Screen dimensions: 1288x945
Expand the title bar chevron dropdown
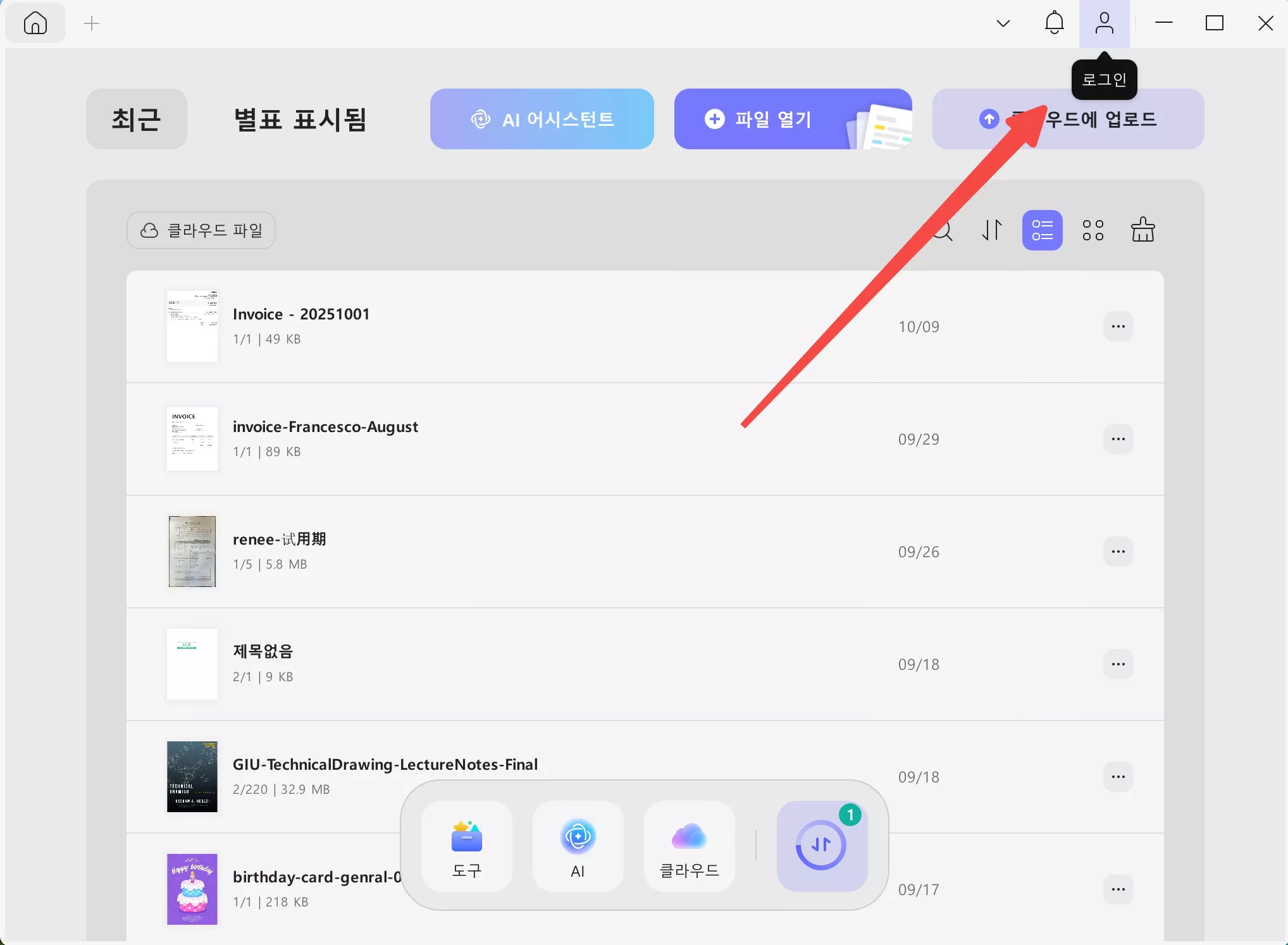1003,24
